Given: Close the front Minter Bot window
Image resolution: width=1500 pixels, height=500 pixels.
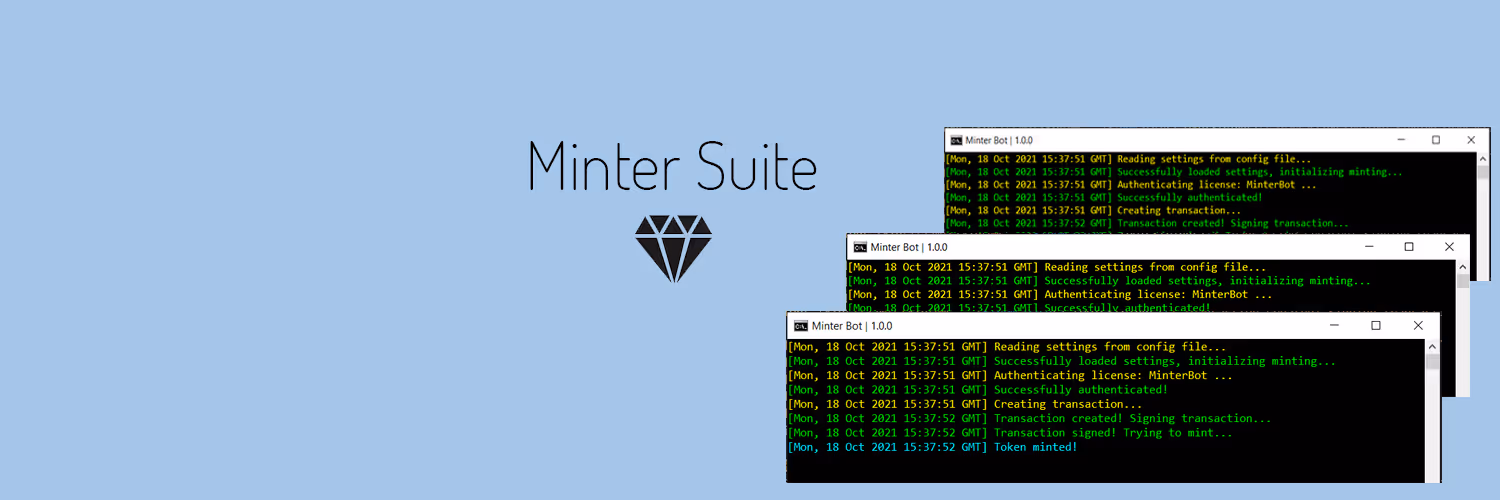Looking at the screenshot, I should click(1418, 326).
